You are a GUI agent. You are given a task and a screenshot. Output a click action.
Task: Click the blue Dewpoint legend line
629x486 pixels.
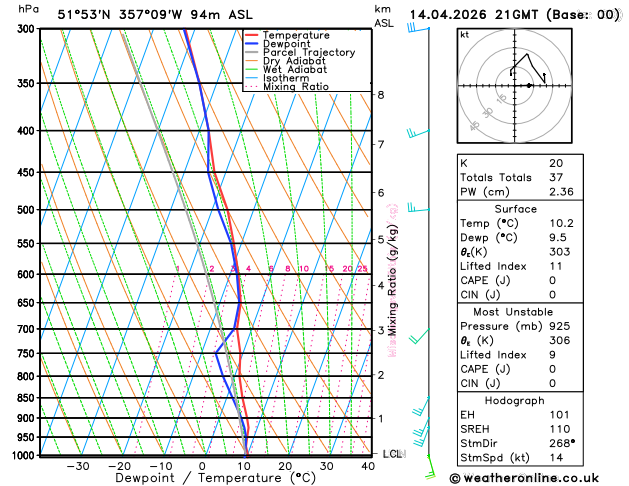click(x=252, y=44)
